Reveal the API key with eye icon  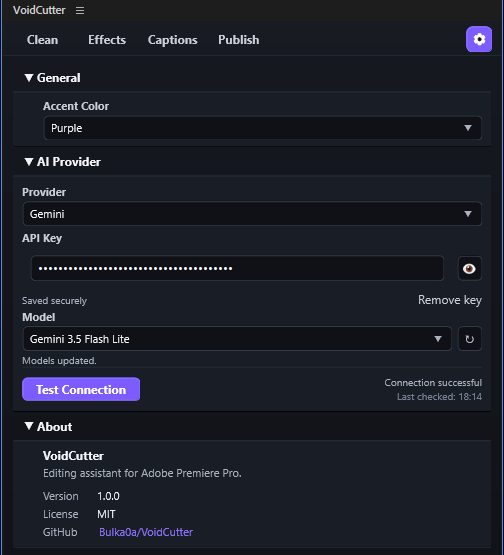(469, 269)
